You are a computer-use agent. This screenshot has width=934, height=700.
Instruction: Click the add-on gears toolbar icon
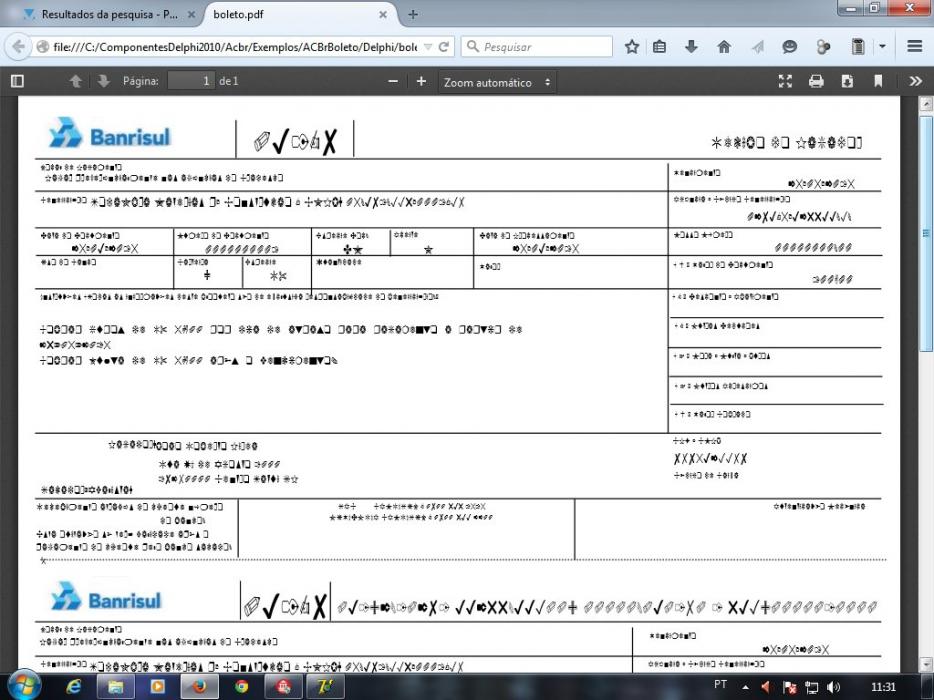[x=823, y=46]
